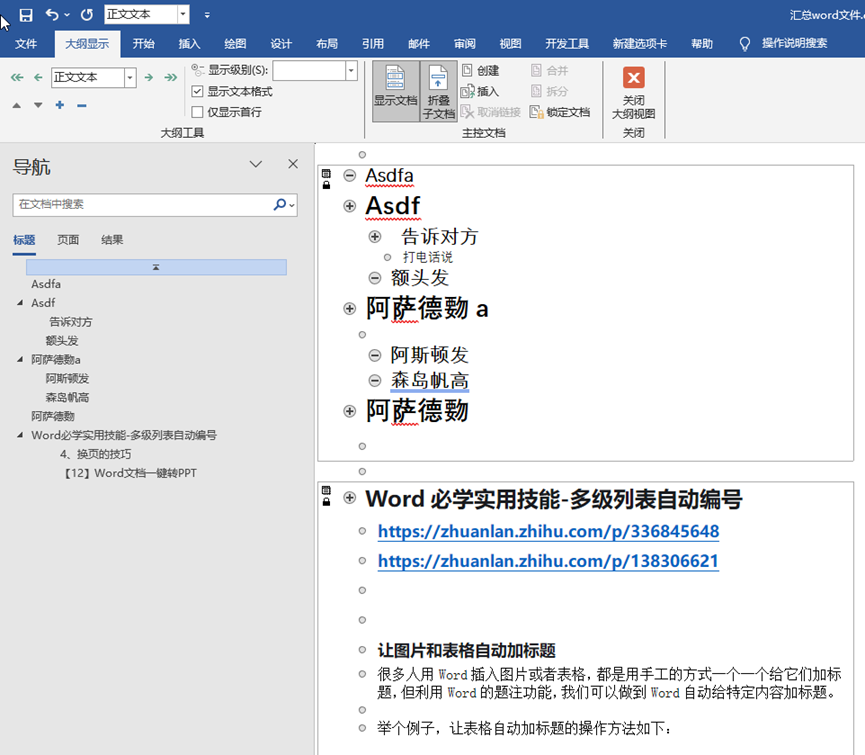Image resolution: width=865 pixels, height=755 pixels.
Task: Open zhihu link ending 138306621
Action: pyautogui.click(x=548, y=561)
